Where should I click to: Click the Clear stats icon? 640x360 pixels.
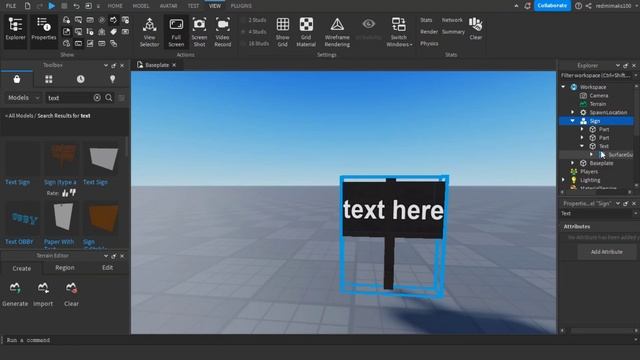pos(476,29)
